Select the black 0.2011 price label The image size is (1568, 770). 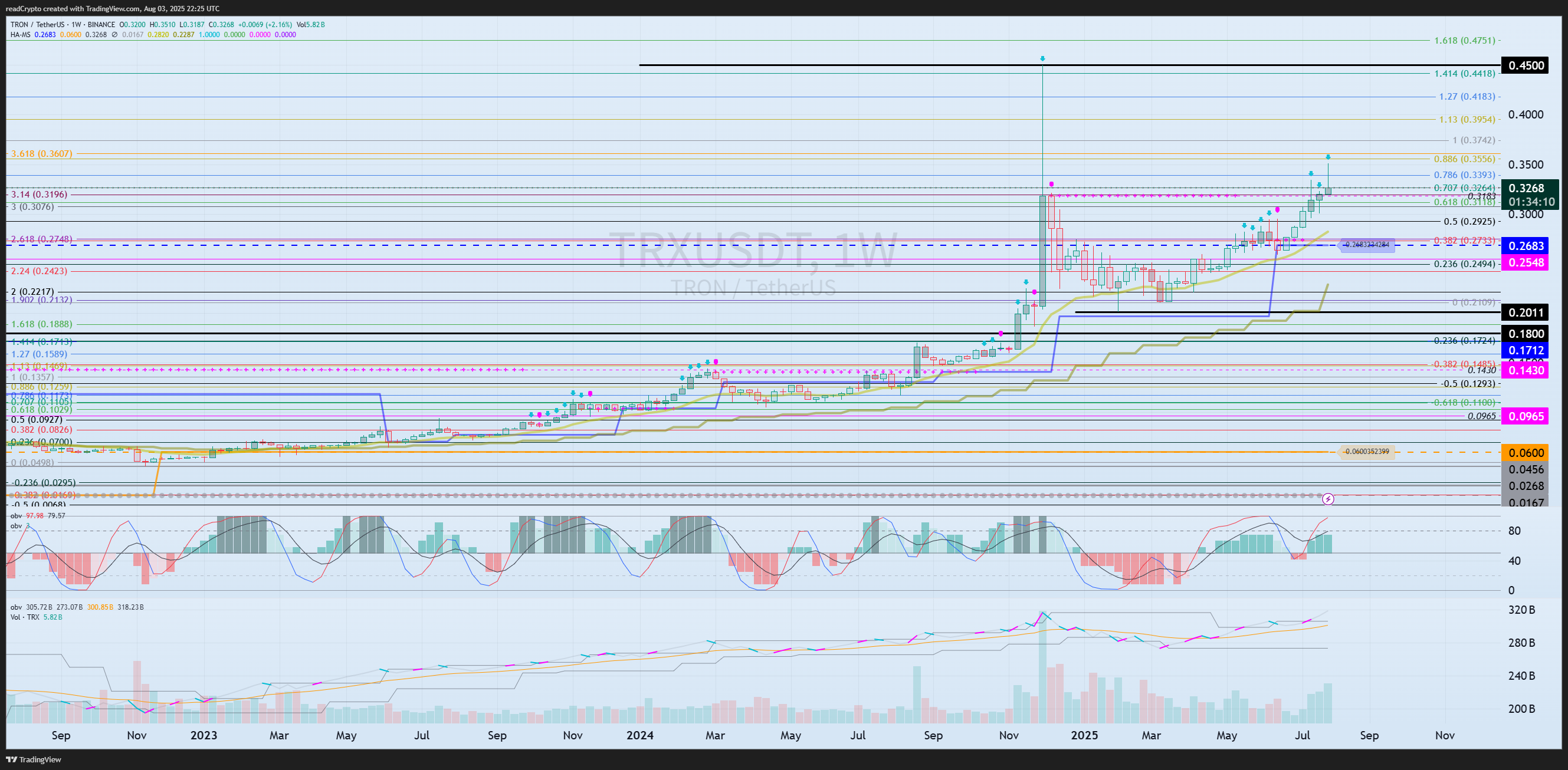click(1526, 313)
